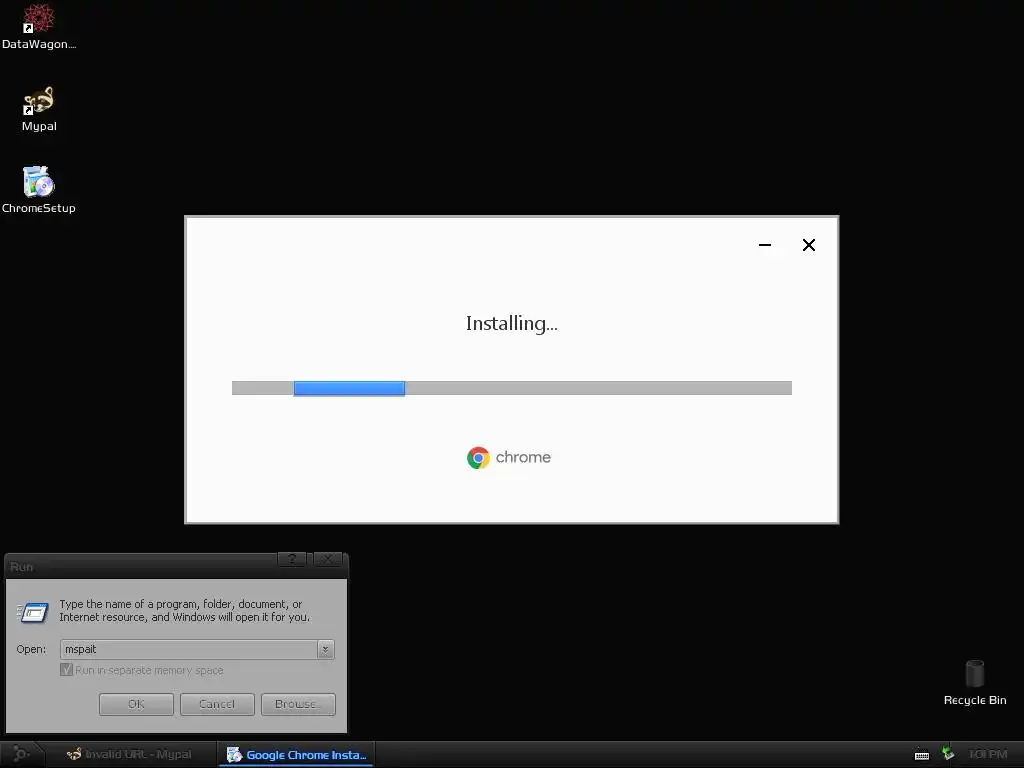Image resolution: width=1024 pixels, height=768 pixels.
Task: Open the Recycle Bin
Action: point(974,682)
